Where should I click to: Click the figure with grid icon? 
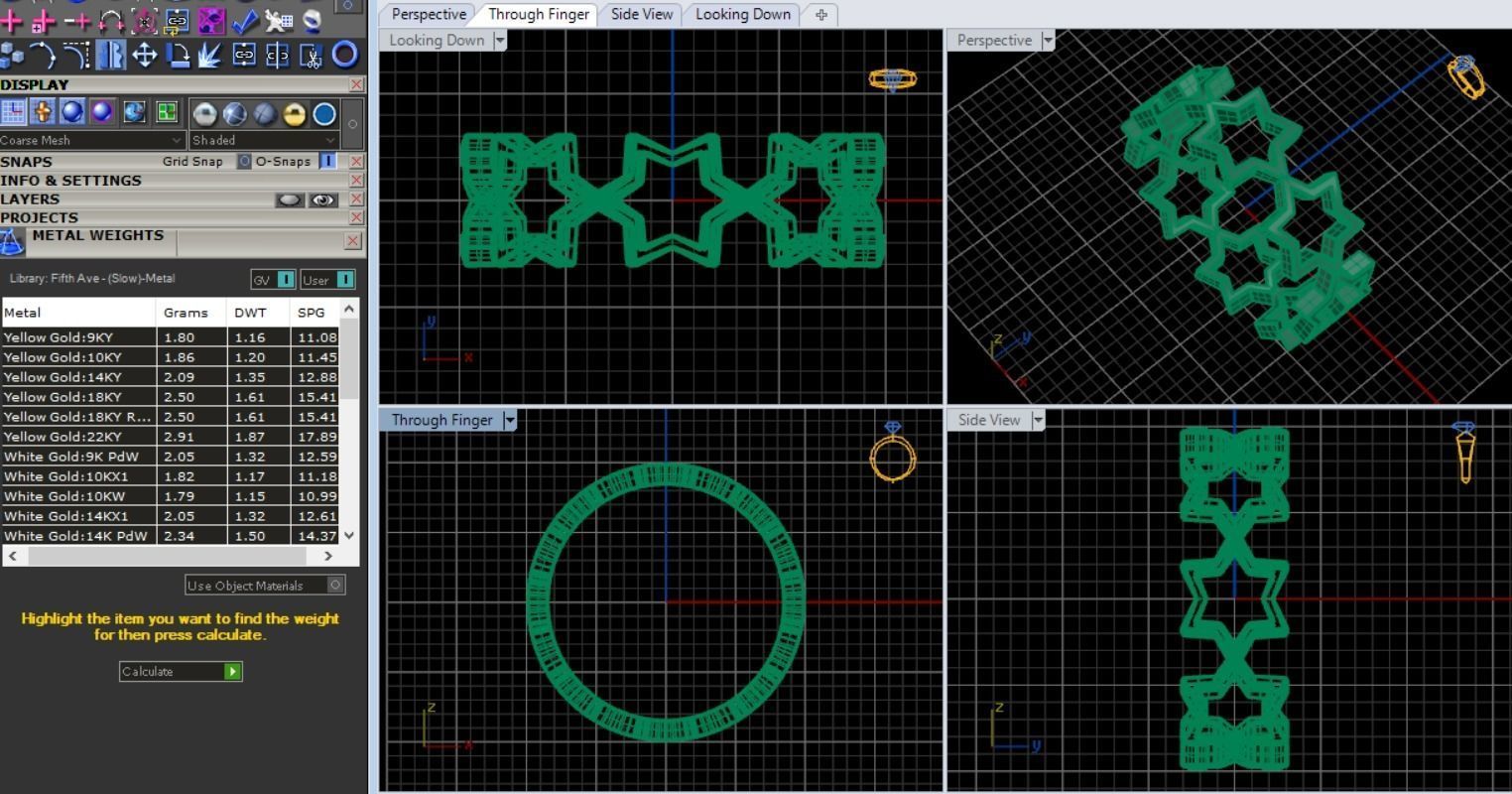[x=279, y=20]
